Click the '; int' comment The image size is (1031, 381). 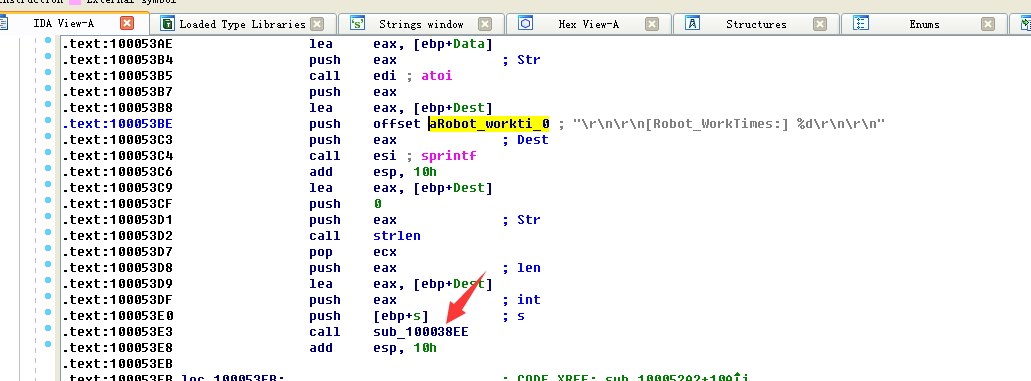click(x=521, y=300)
